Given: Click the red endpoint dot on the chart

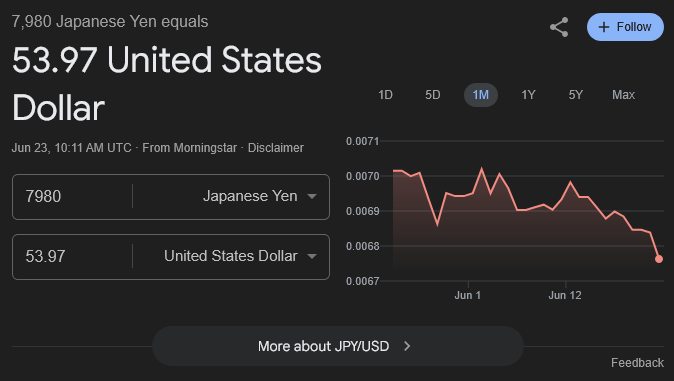Looking at the screenshot, I should pos(659,259).
